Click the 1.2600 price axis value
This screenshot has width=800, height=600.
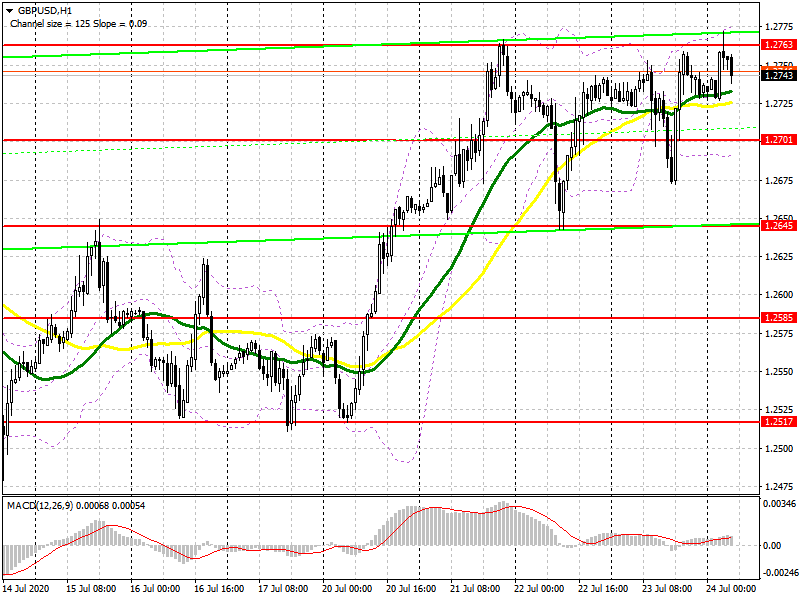[x=779, y=294]
